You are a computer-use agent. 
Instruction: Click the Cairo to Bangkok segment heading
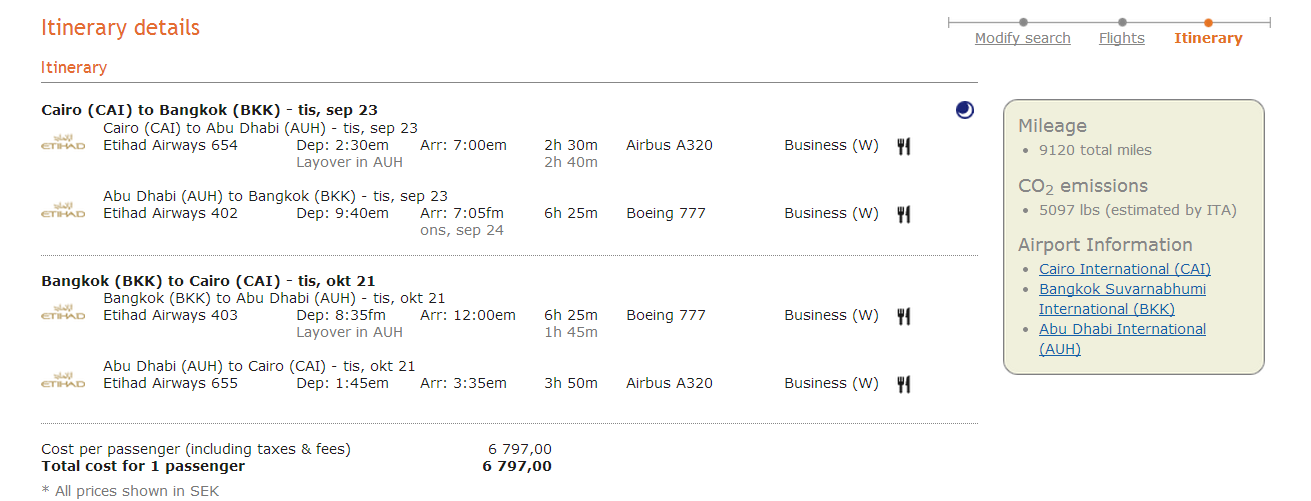pos(209,110)
